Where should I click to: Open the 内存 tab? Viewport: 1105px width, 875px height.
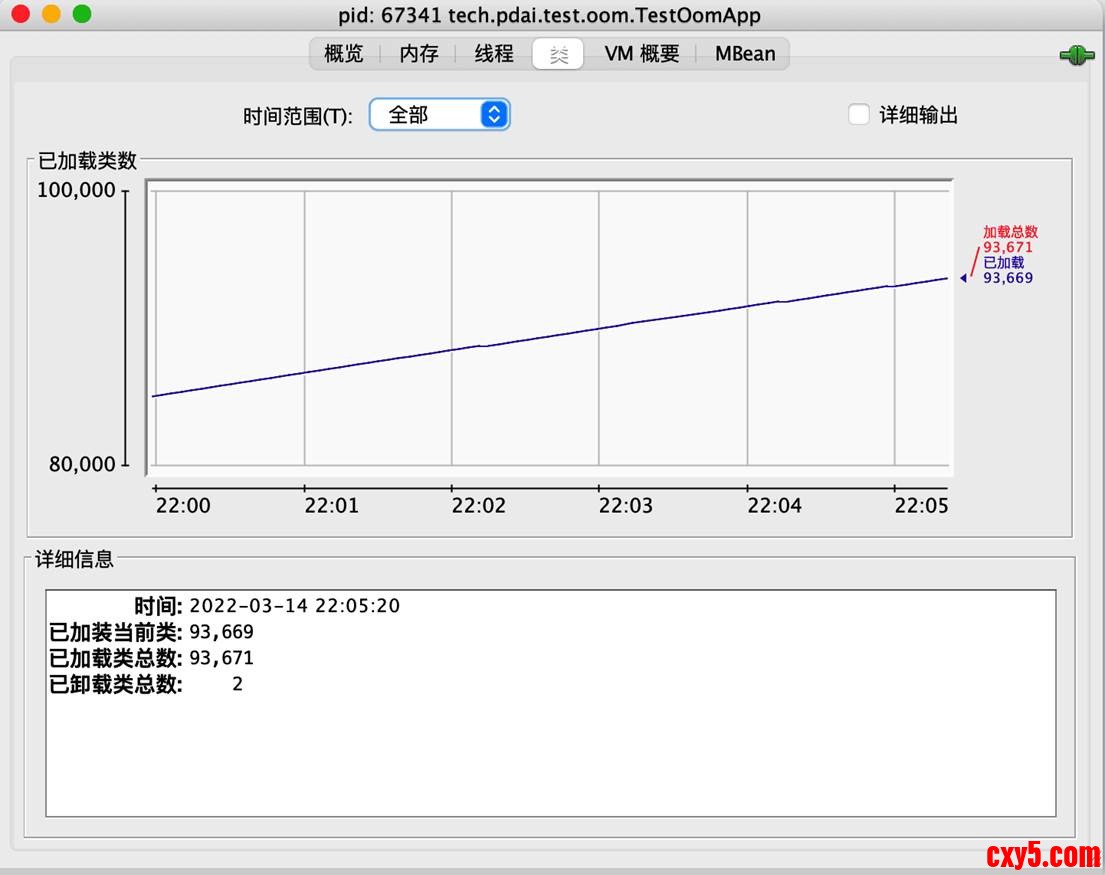point(419,54)
